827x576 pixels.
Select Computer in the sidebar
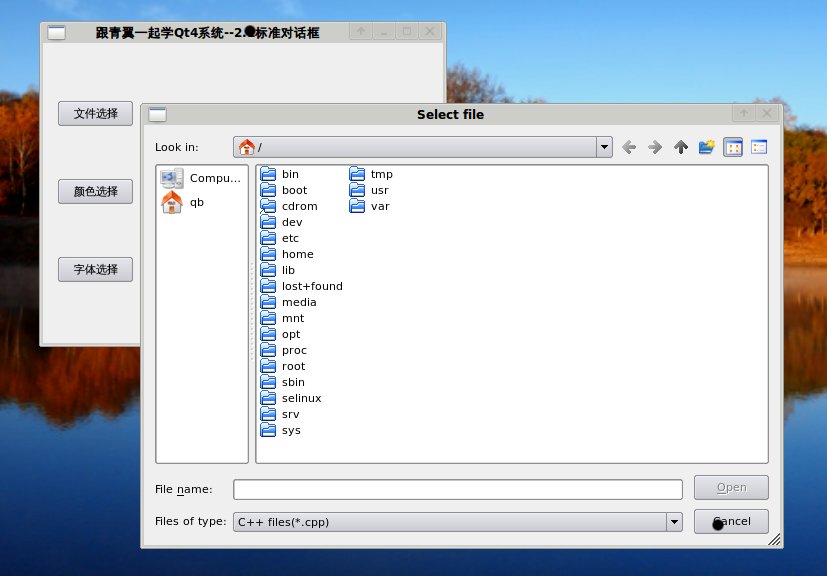tap(202, 178)
